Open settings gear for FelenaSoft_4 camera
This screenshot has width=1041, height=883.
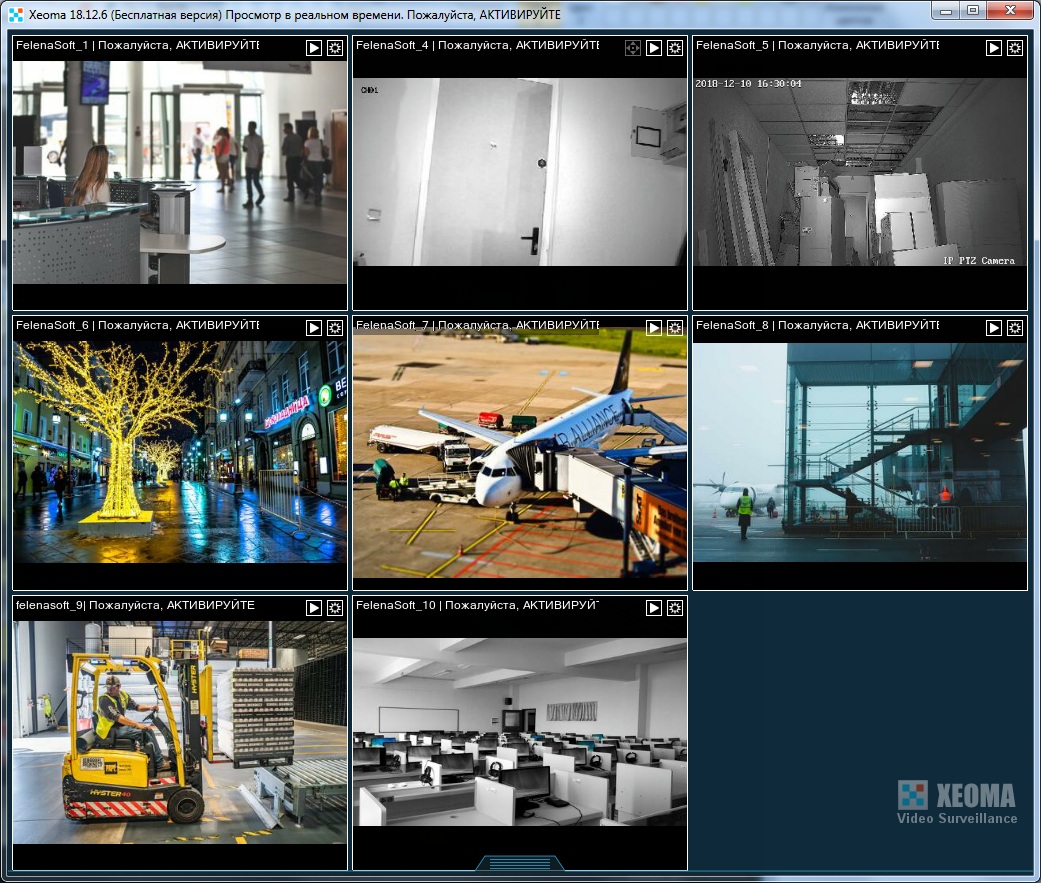tap(675, 48)
